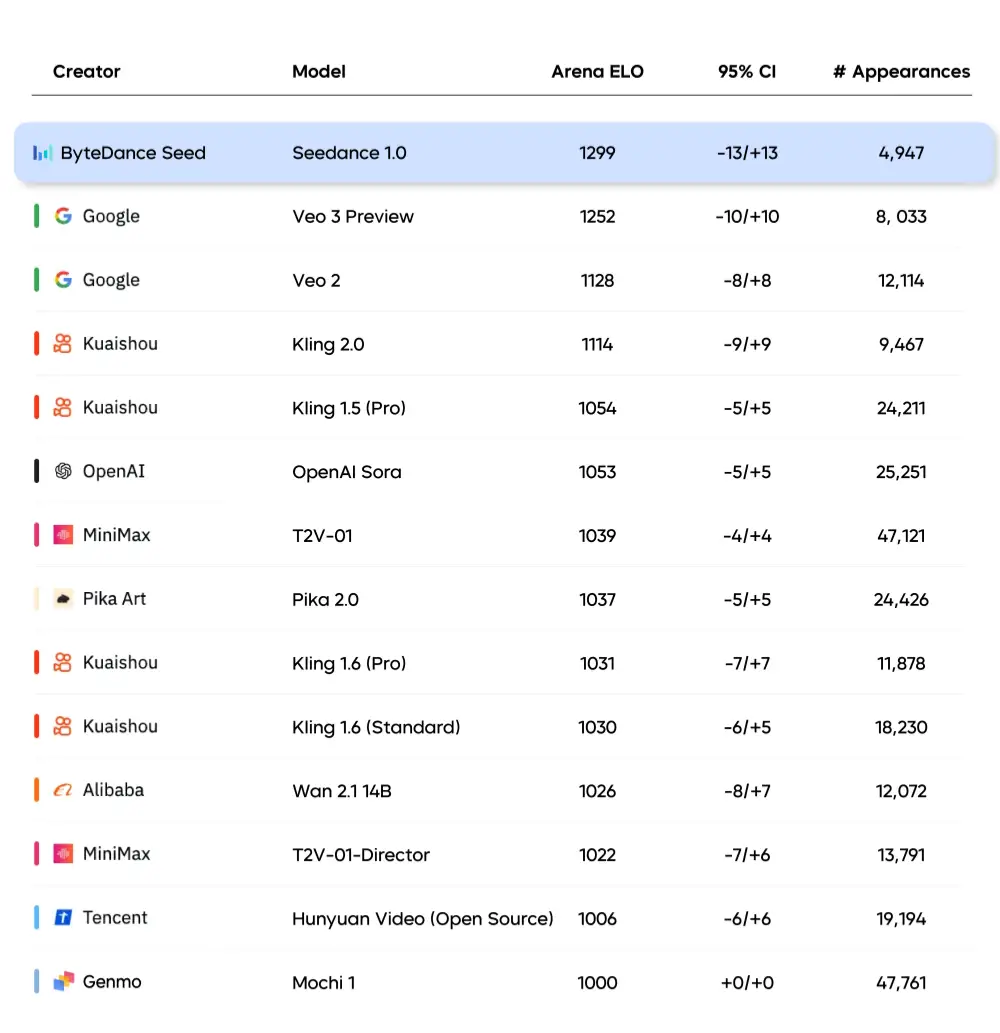Click the Genmo logo in the Mochi 1 row
The width and height of the screenshot is (1000, 1033).
[x=62, y=982]
